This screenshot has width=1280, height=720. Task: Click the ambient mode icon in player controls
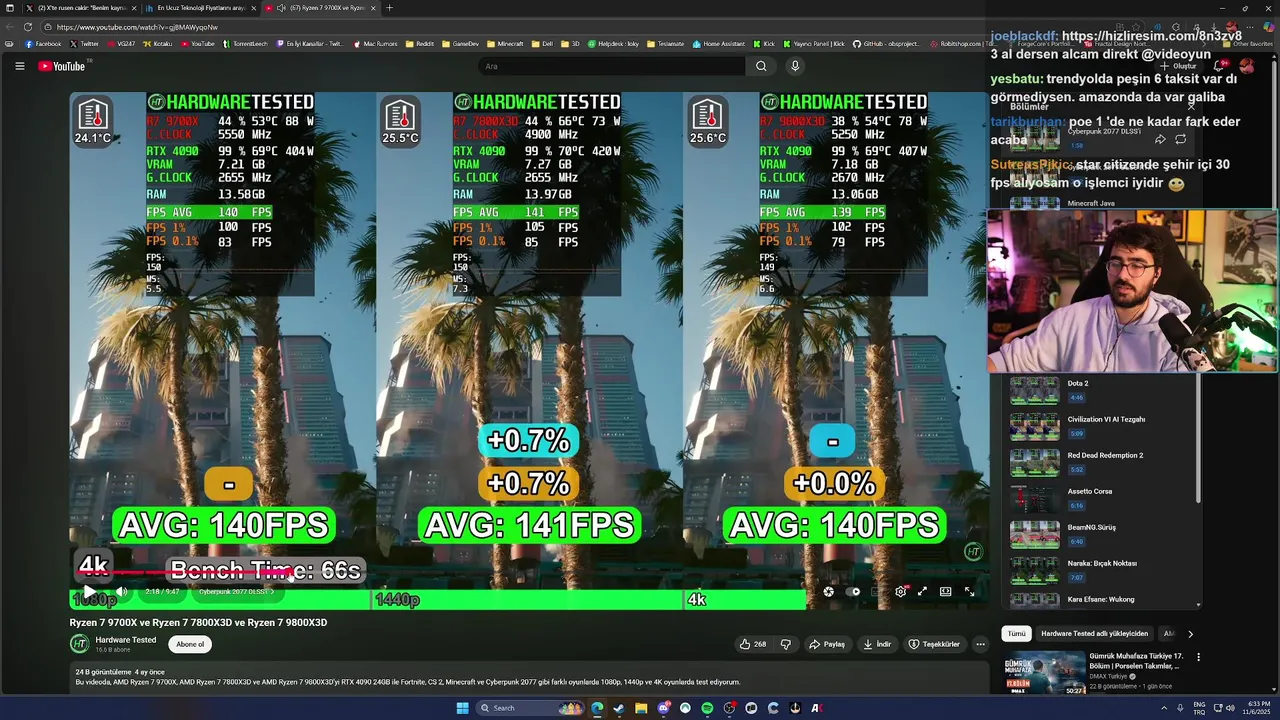[x=829, y=592]
